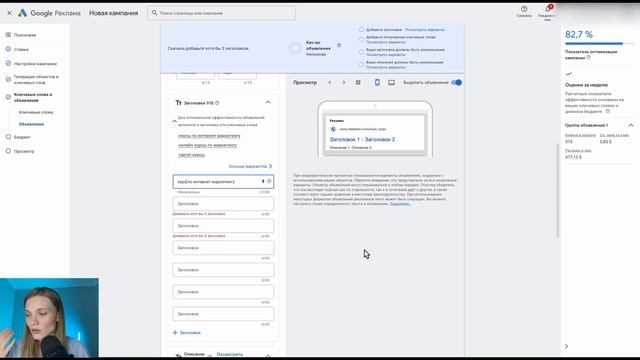Click the vertical scrollbar of main content

coord(558,190)
